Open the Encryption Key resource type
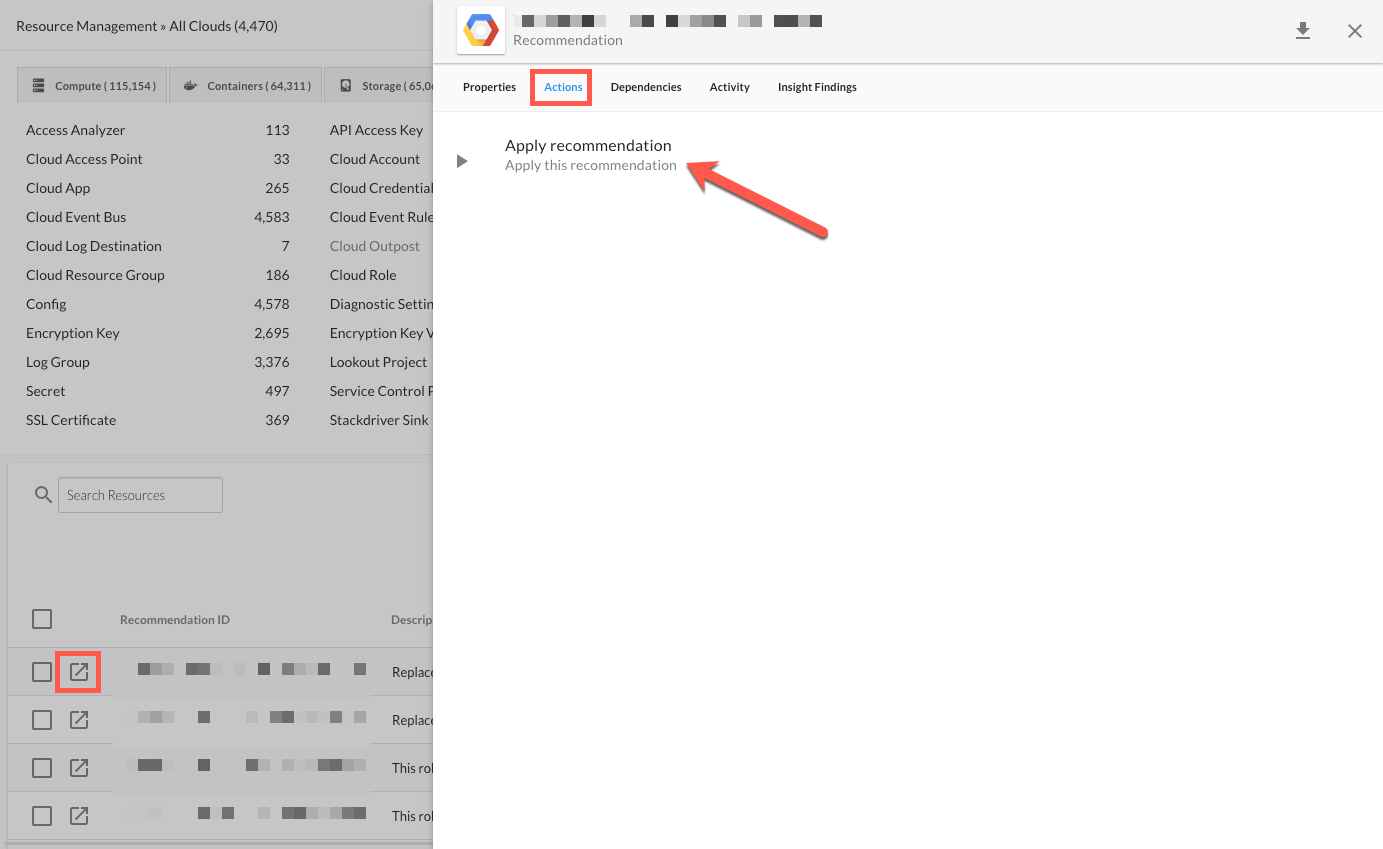Screen dimensions: 1383x849 (x=73, y=333)
